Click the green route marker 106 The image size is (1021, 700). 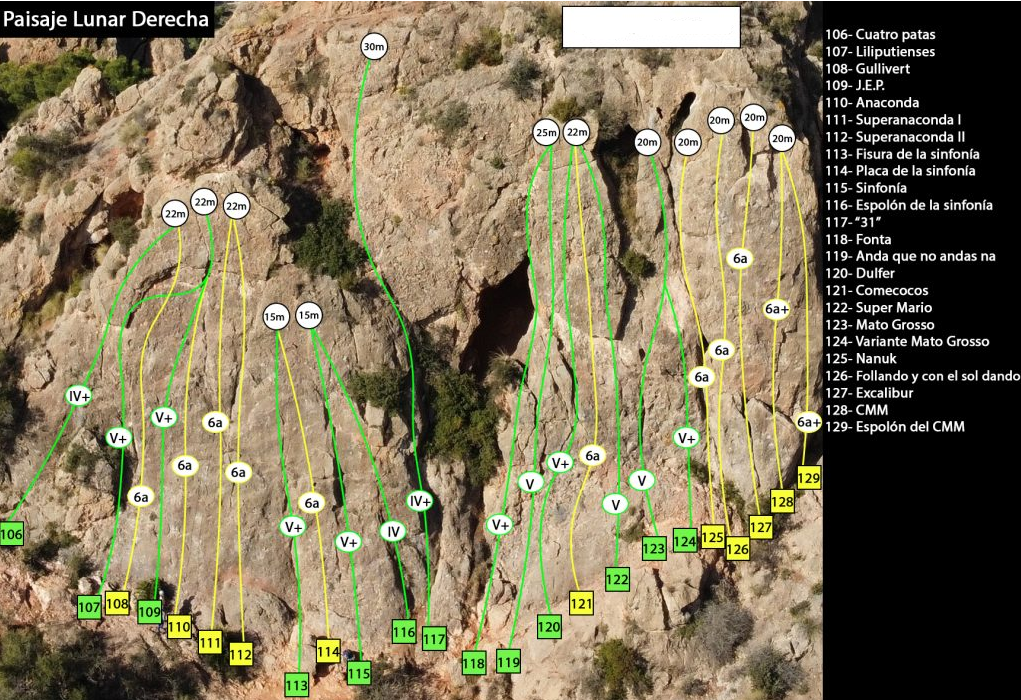11,534
